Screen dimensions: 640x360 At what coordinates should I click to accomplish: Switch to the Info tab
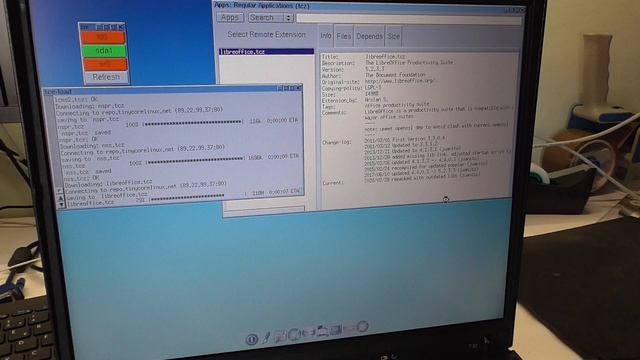[326, 36]
